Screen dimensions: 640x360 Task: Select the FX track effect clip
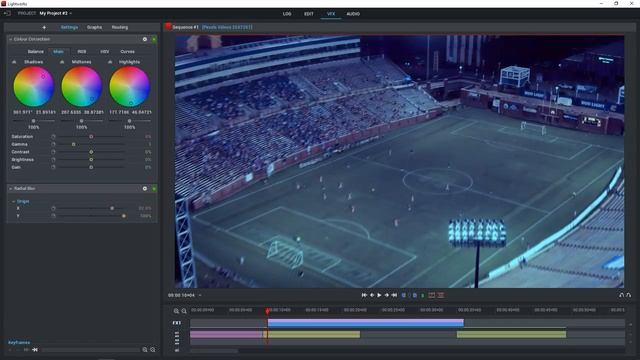[x=366, y=323]
